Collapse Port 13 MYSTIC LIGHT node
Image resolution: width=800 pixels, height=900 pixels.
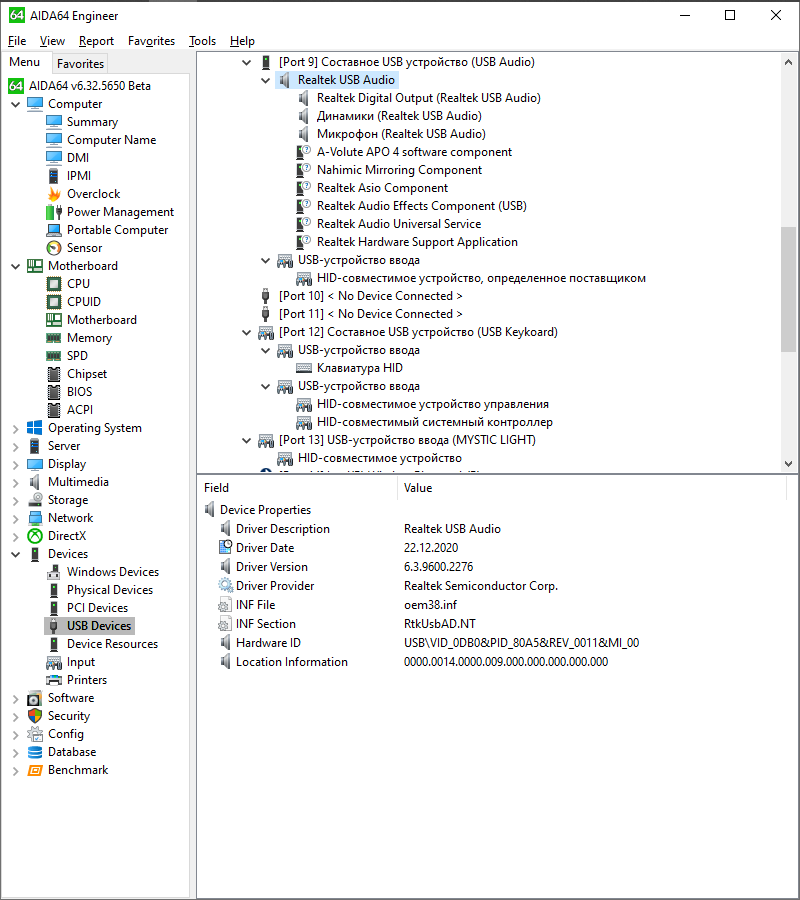(247, 440)
